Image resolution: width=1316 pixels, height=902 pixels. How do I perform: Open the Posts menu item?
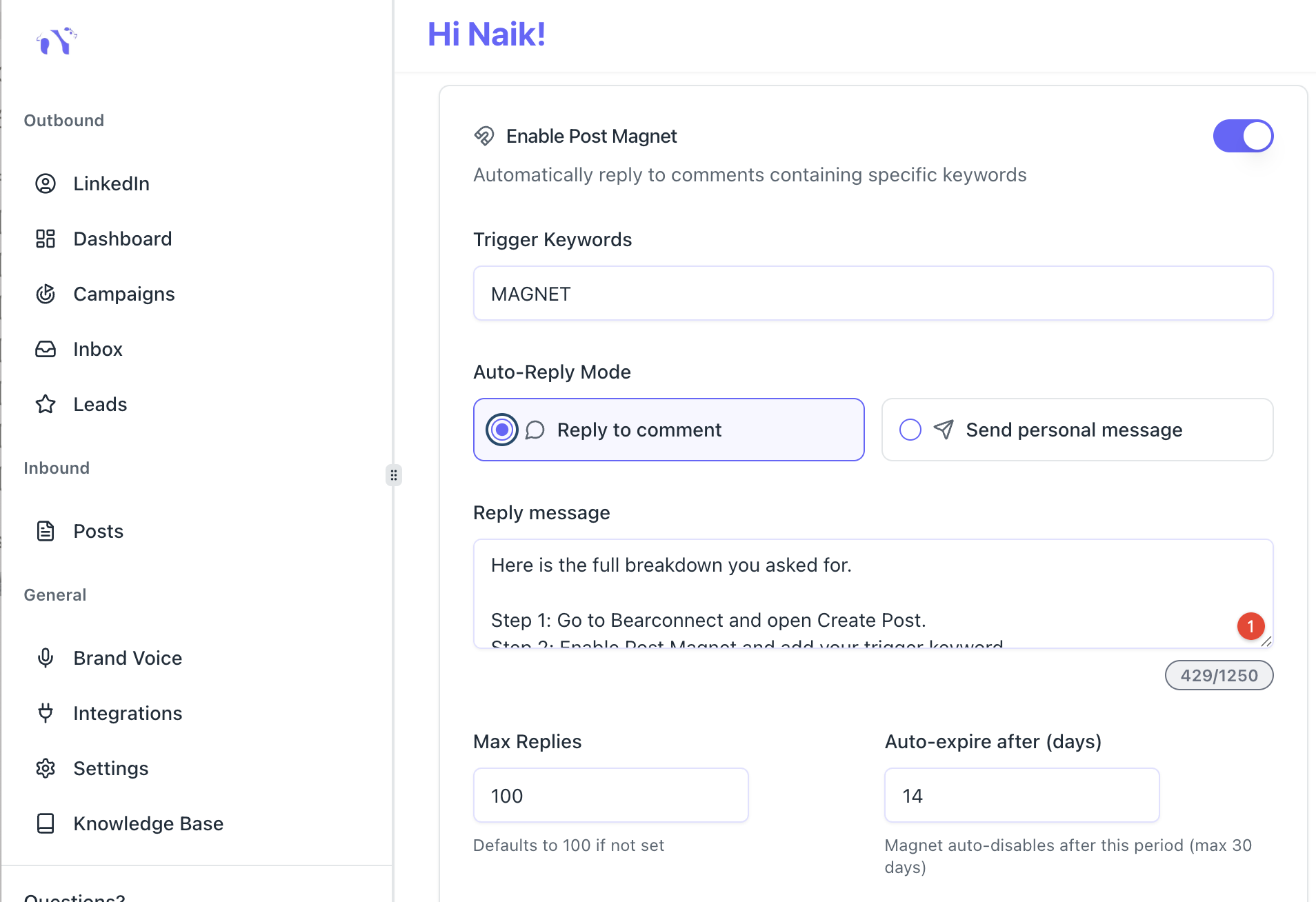coord(98,531)
